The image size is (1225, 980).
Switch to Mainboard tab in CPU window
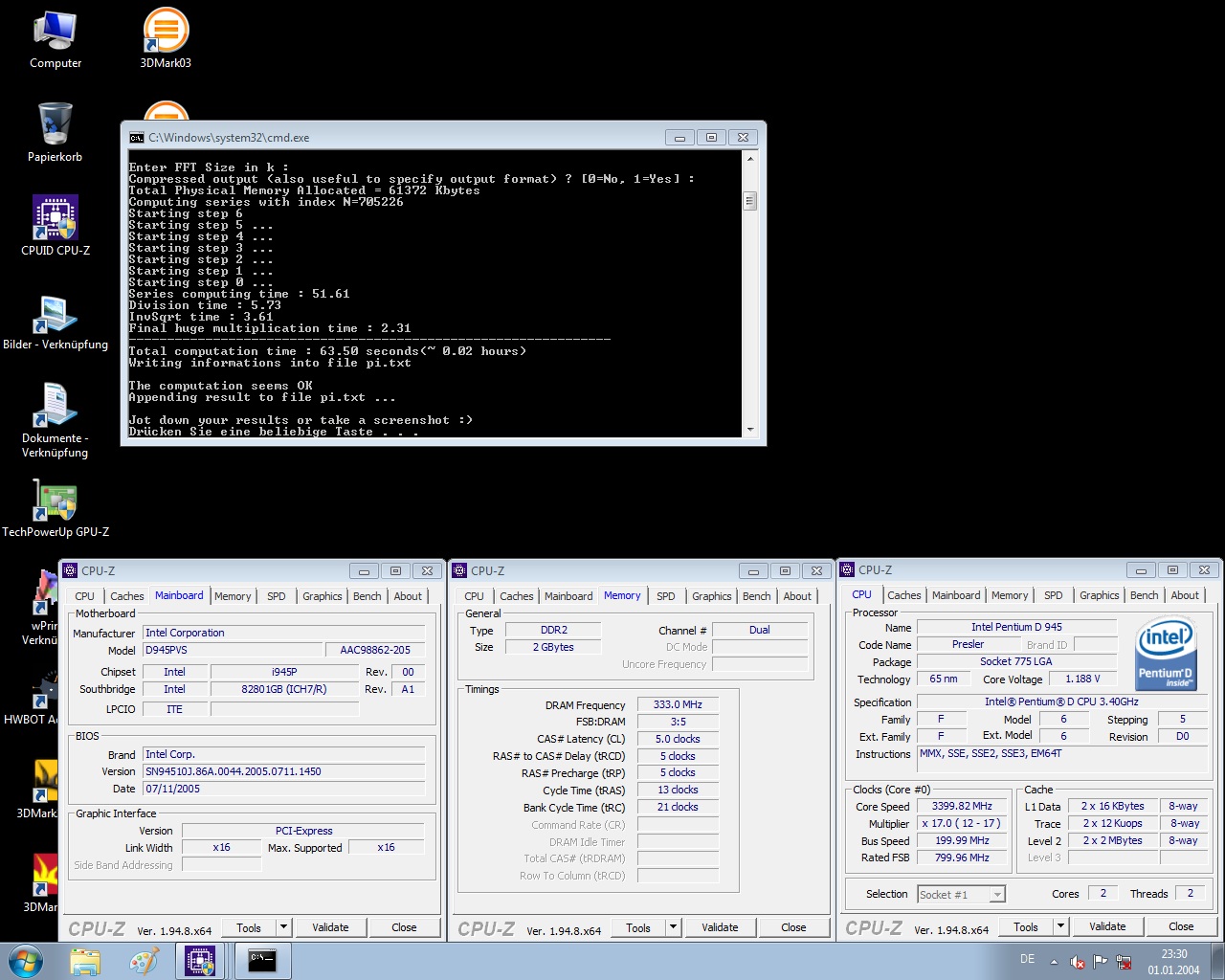coord(956,595)
